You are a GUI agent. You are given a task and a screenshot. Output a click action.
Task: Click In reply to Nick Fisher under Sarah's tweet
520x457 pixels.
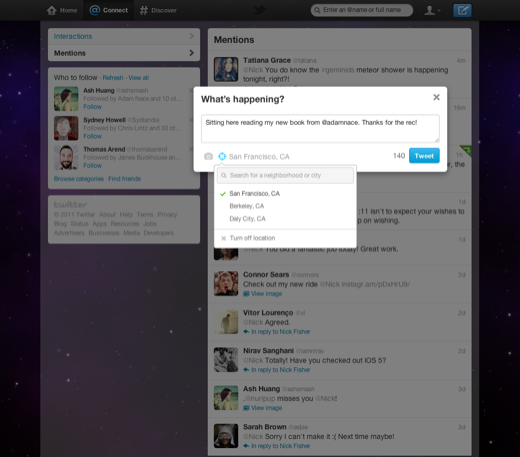pos(277,446)
